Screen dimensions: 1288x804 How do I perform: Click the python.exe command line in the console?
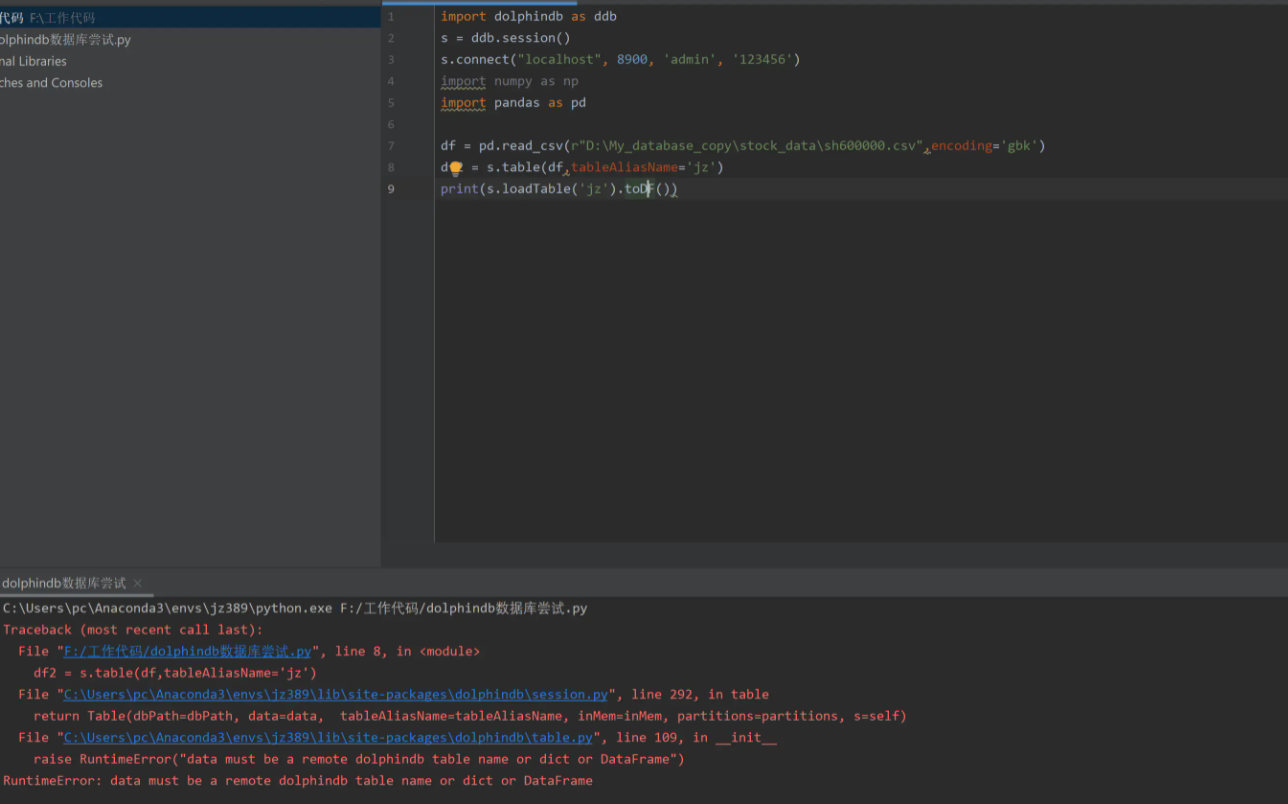[x=295, y=608]
